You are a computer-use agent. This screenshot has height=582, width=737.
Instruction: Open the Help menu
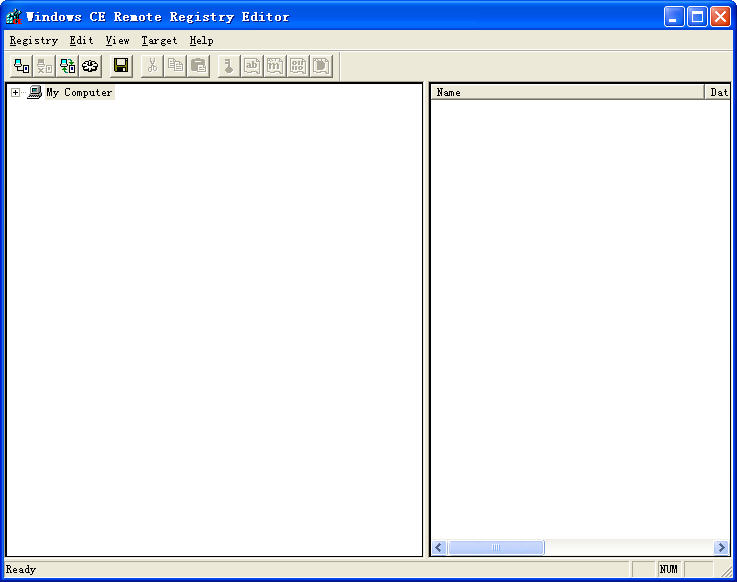(x=201, y=41)
